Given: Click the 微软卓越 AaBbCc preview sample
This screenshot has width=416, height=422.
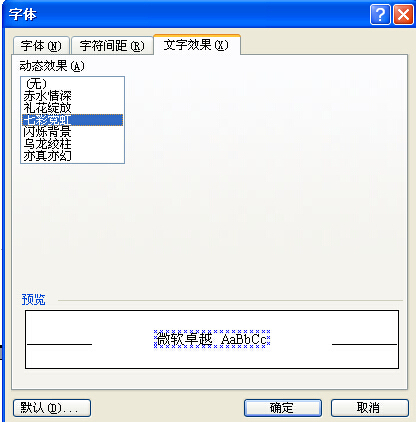Looking at the screenshot, I should coord(212,339).
